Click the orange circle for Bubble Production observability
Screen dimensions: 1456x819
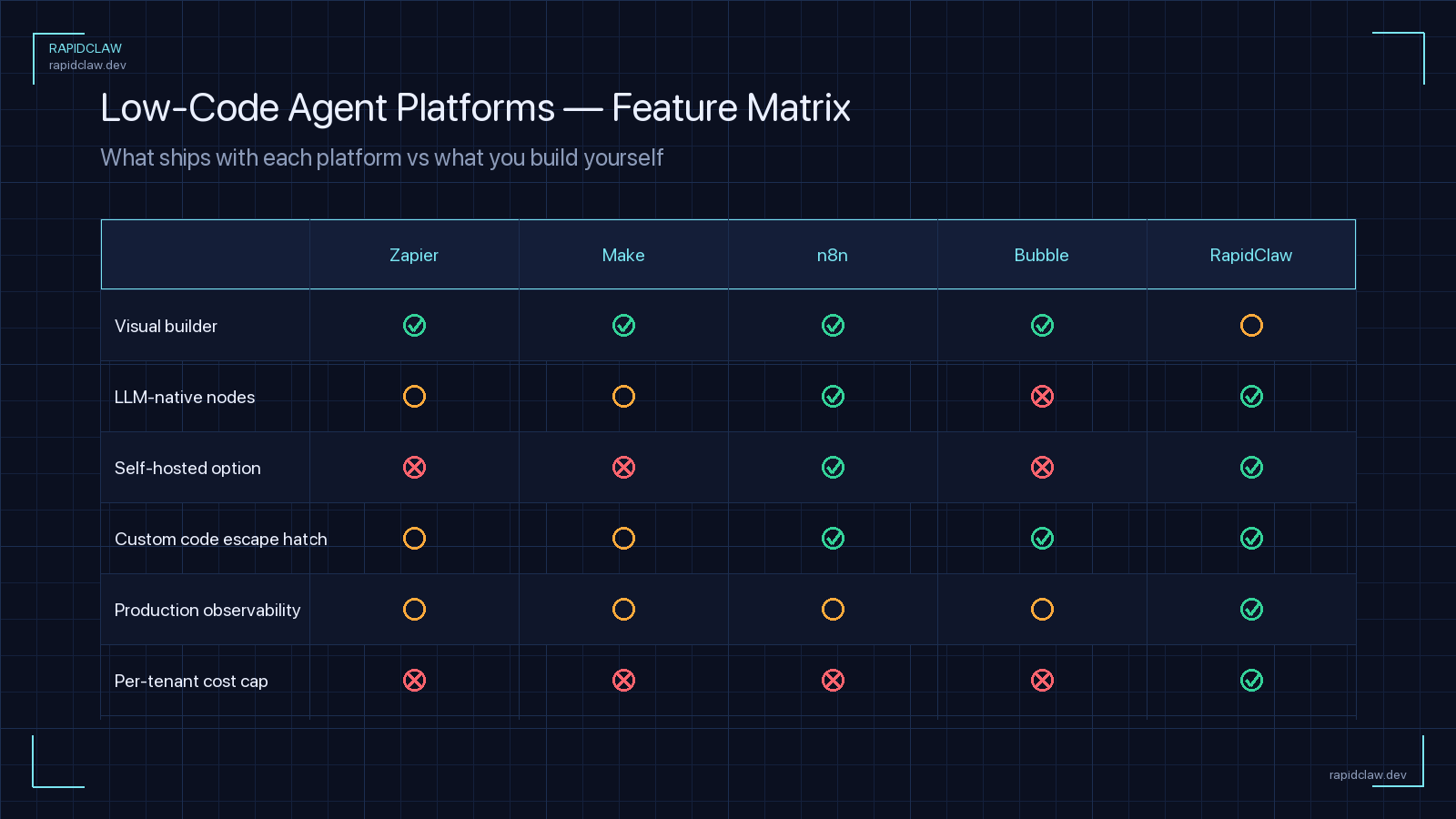(x=1042, y=609)
